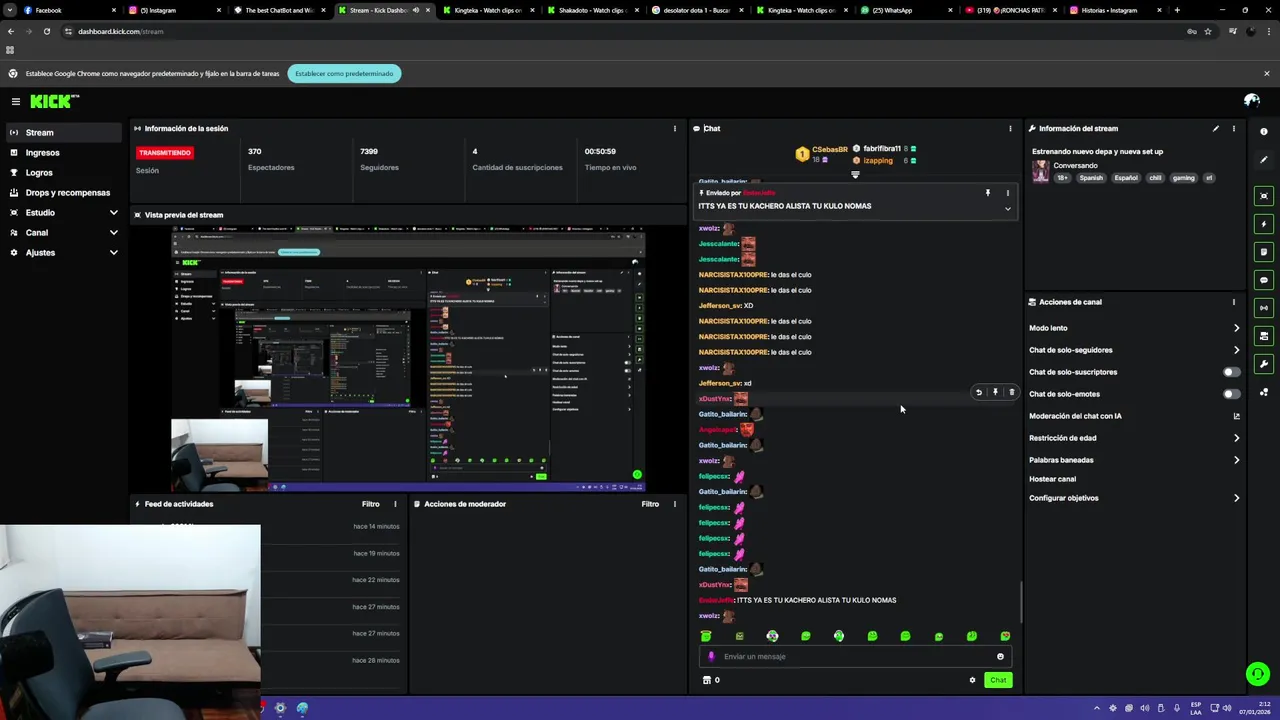The height and width of the screenshot is (720, 1280).
Task: Open the hamburger menu next to Kick logo
Action: (16, 101)
